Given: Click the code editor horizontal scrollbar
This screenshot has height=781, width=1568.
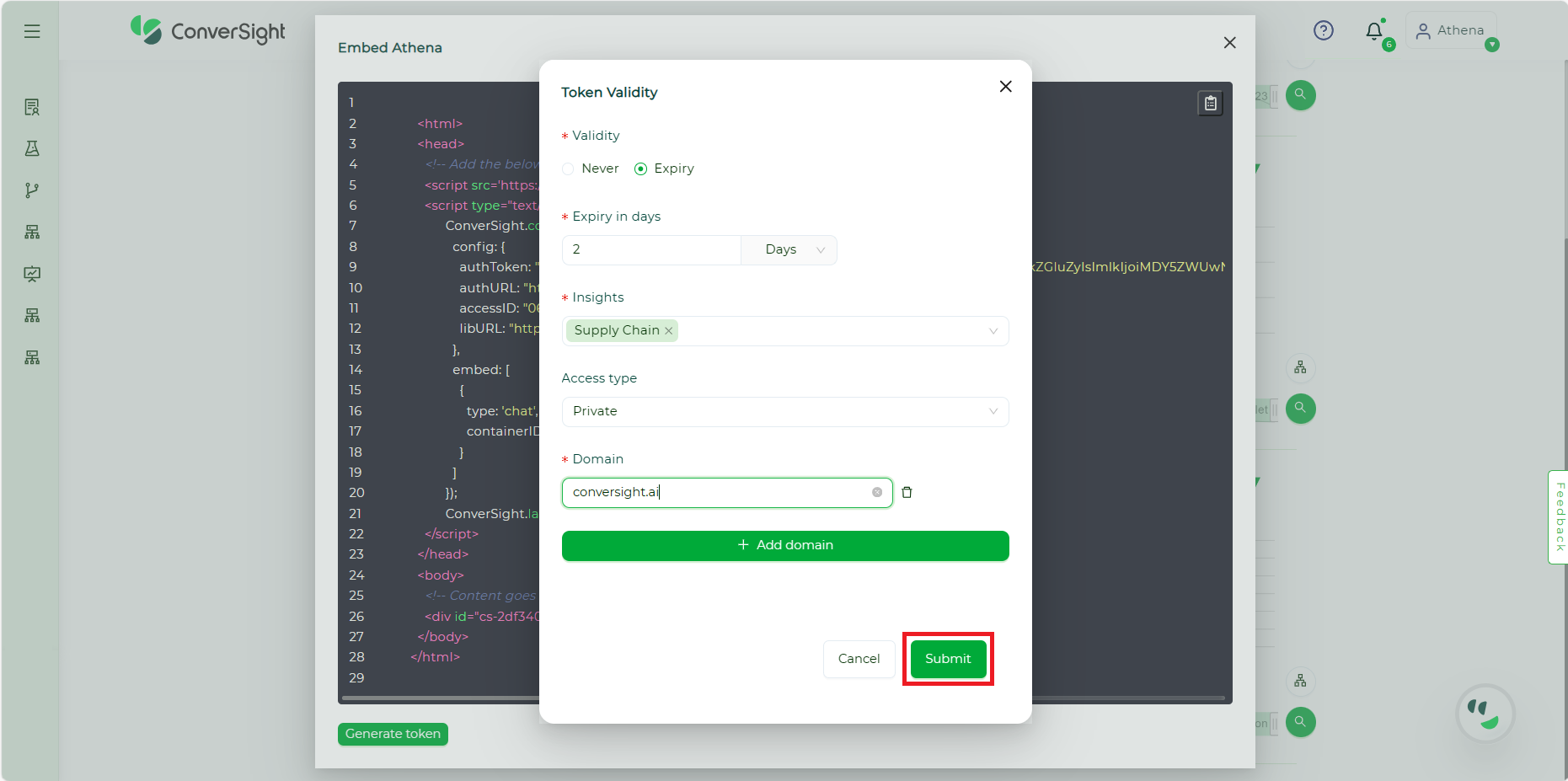Looking at the screenshot, I should (784, 698).
